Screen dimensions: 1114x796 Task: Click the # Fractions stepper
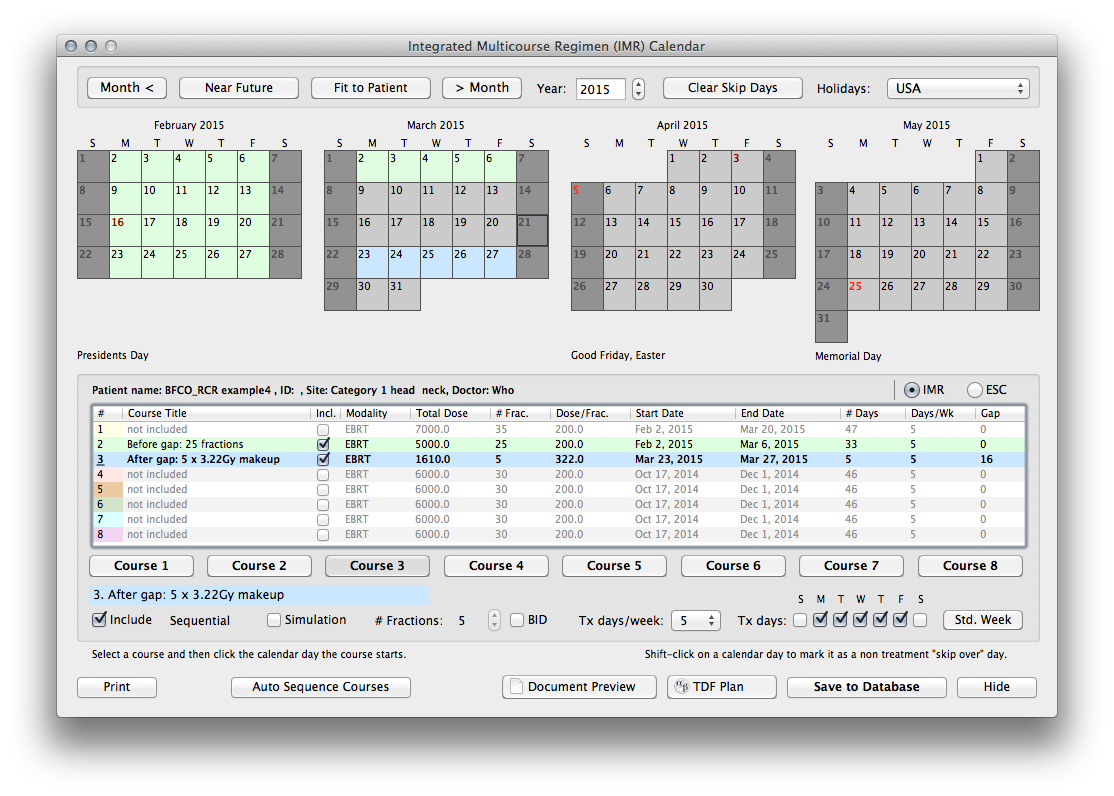[x=494, y=620]
